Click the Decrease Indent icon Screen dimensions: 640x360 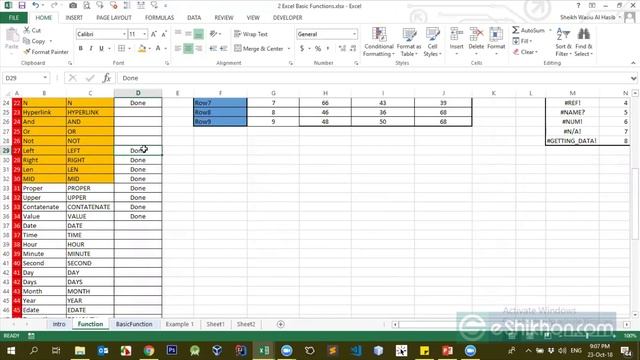(x=213, y=49)
